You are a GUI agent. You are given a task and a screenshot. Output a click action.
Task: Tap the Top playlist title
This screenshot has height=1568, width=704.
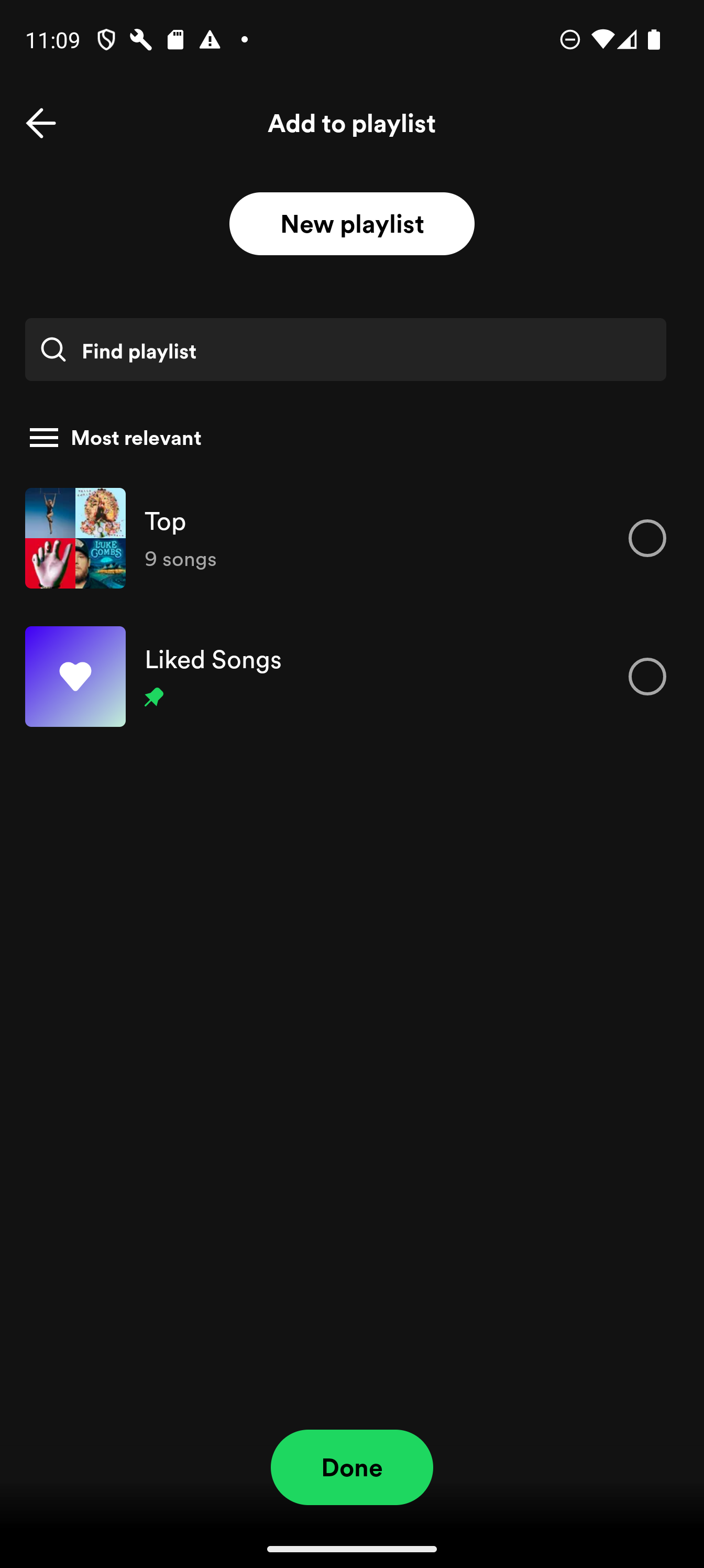coord(165,521)
